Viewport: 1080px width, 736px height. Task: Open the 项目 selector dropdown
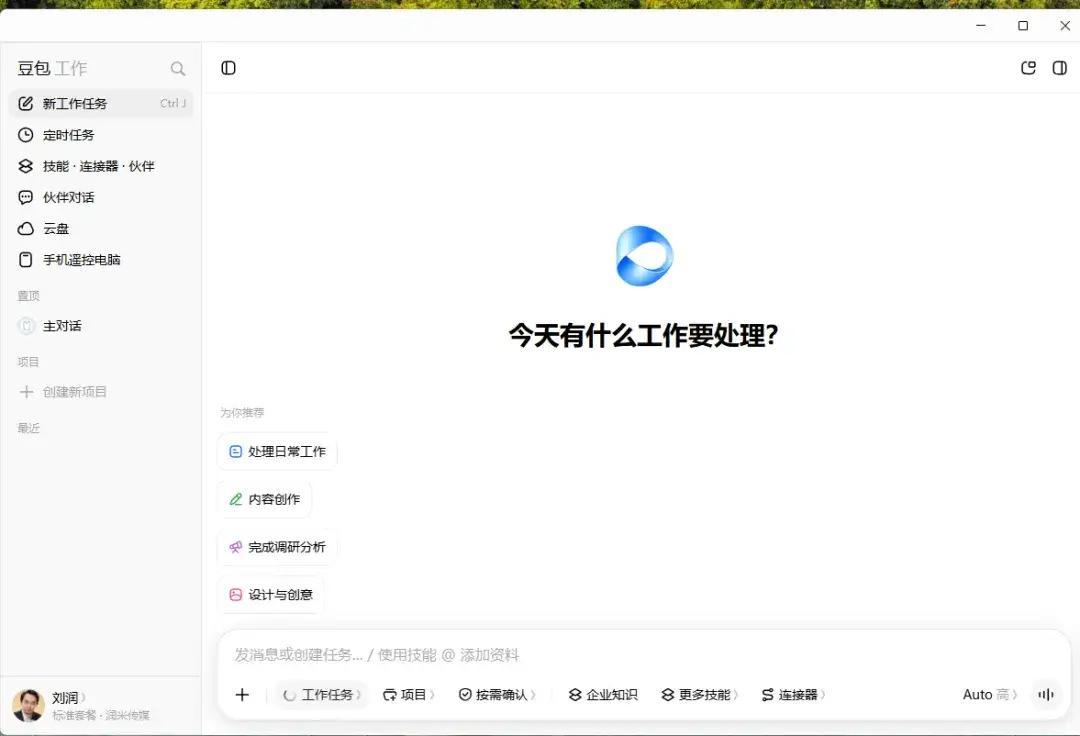[x=408, y=695]
